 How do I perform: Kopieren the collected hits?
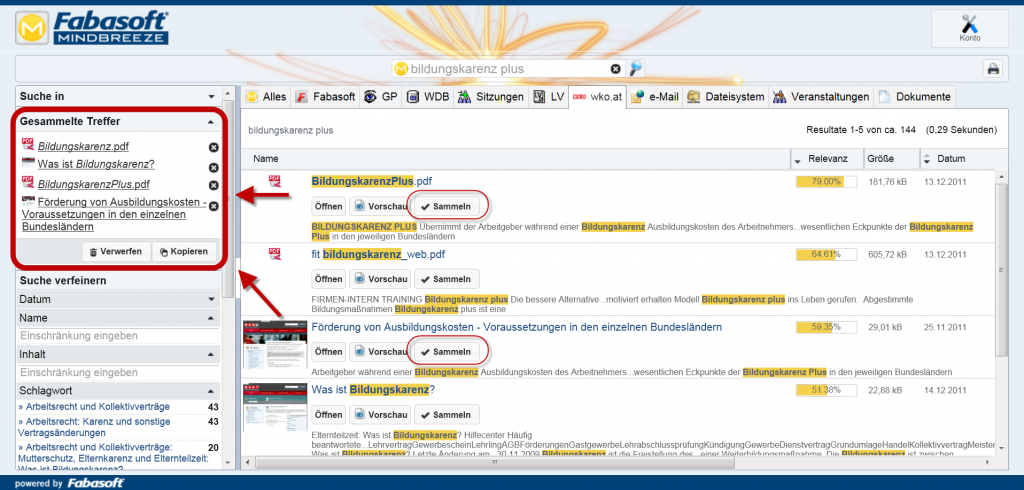coord(184,252)
